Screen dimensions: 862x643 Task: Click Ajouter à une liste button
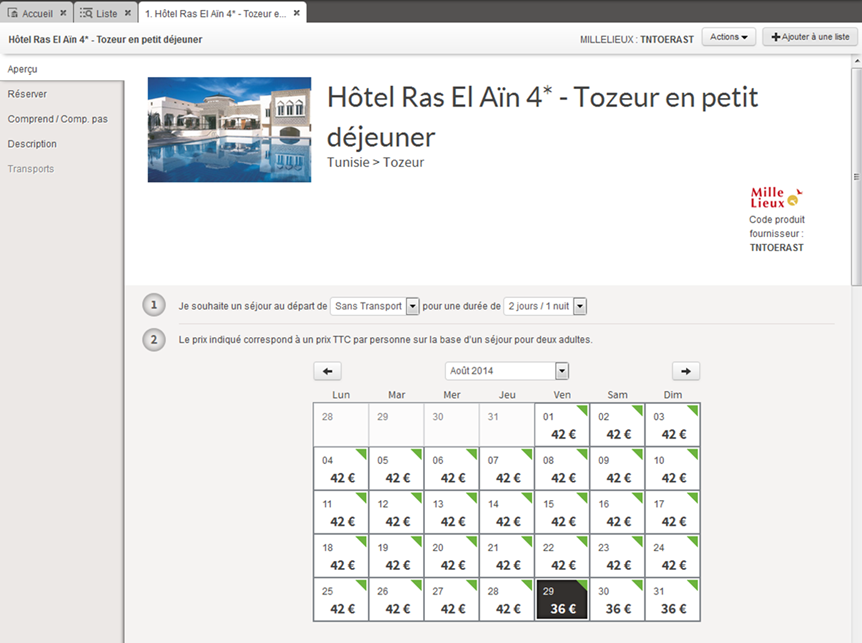click(x=809, y=37)
